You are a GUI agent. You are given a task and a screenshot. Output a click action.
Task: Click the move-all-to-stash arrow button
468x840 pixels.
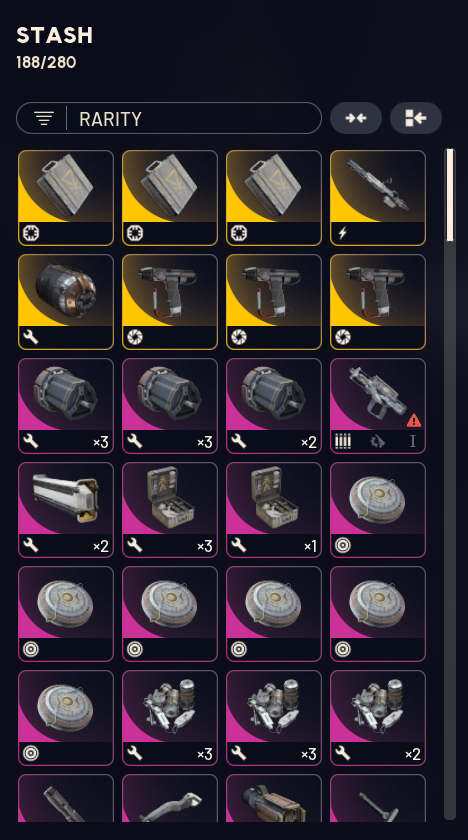pyautogui.click(x=416, y=118)
